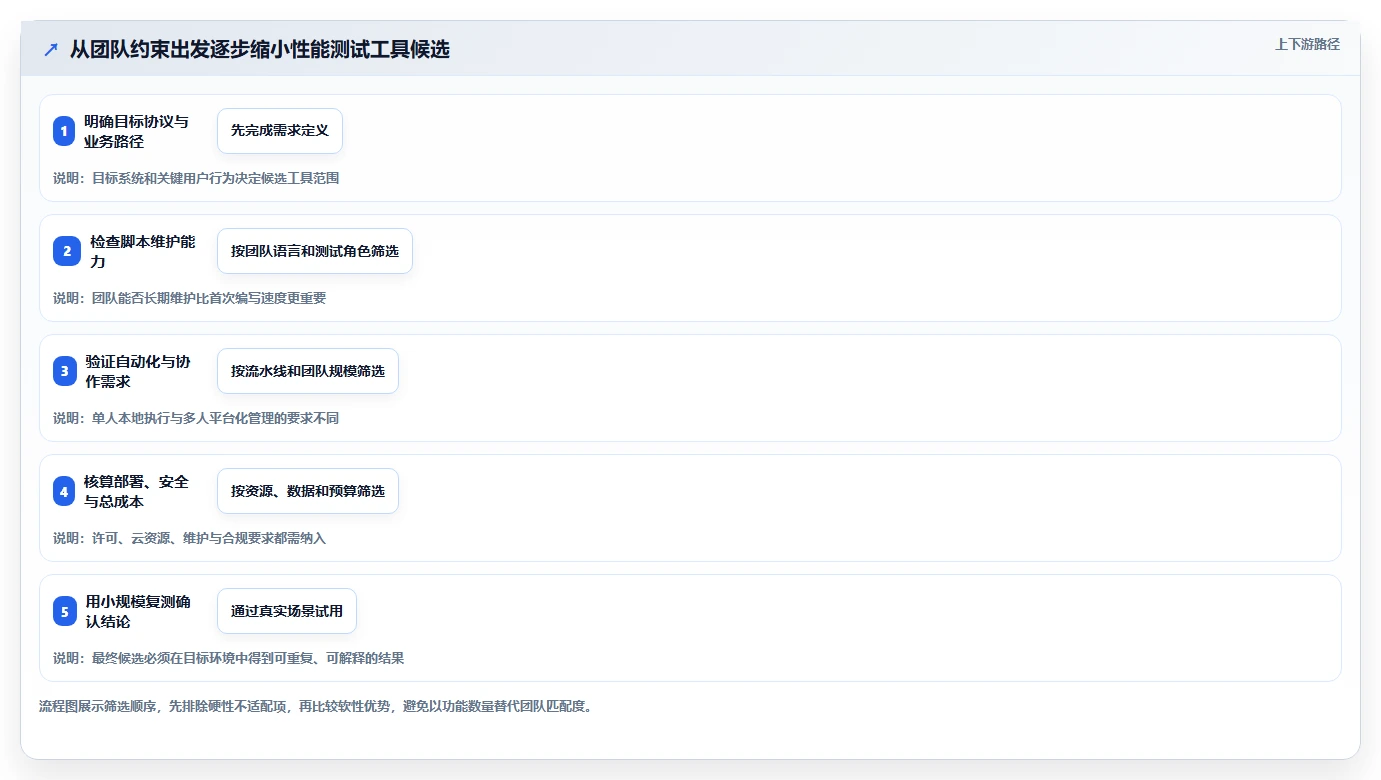Click step heading 用小规模复测确认结论
This screenshot has height=780, width=1381.
138,611
